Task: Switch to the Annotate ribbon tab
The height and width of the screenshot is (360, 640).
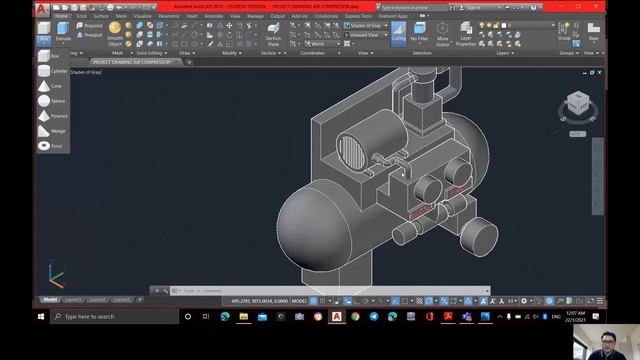Action: coord(213,16)
